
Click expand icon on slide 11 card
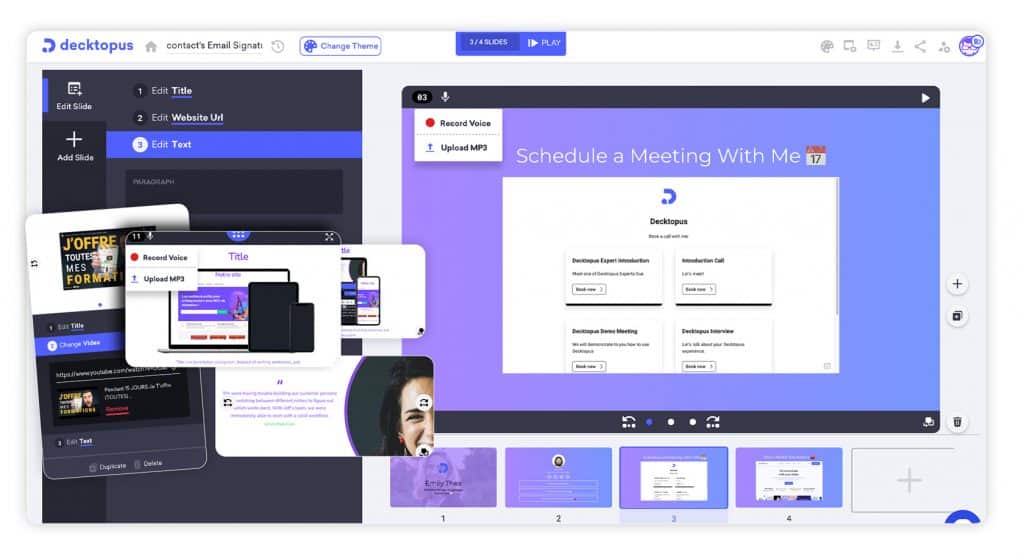click(329, 237)
